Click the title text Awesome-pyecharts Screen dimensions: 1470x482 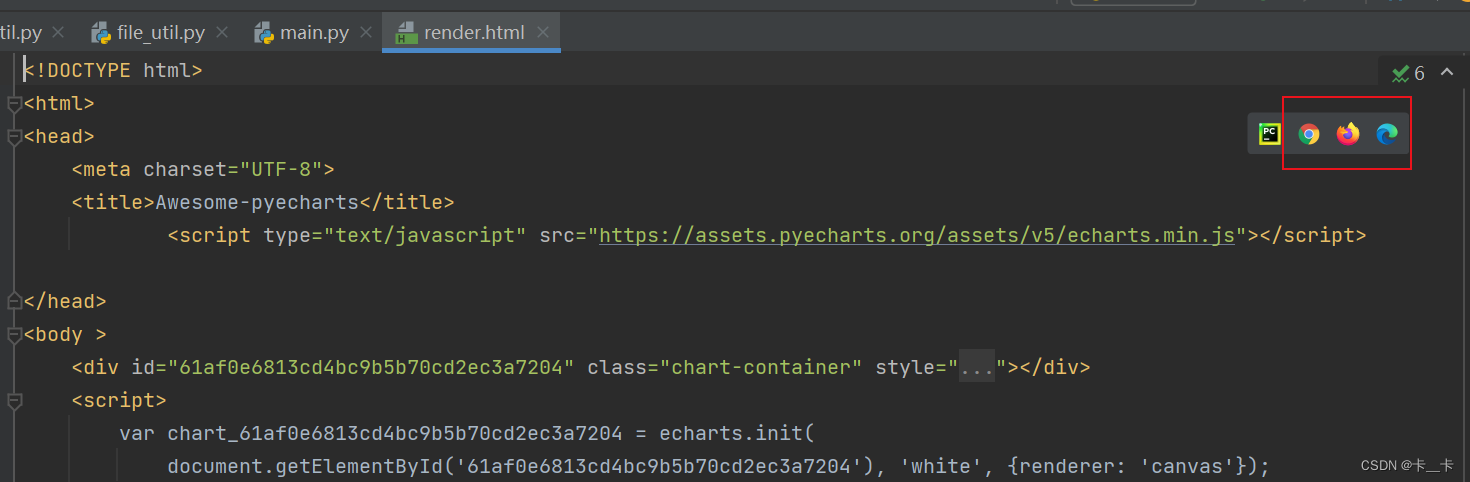[257, 202]
